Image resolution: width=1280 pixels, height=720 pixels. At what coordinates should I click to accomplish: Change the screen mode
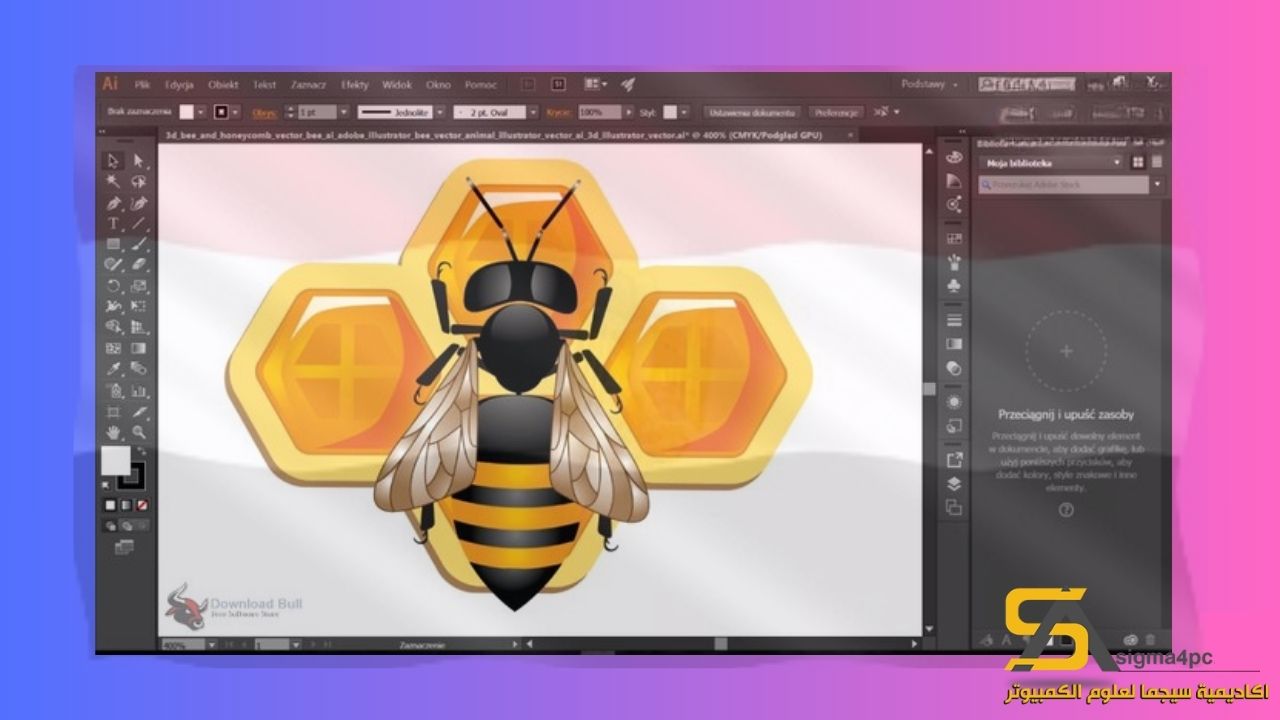tap(124, 547)
